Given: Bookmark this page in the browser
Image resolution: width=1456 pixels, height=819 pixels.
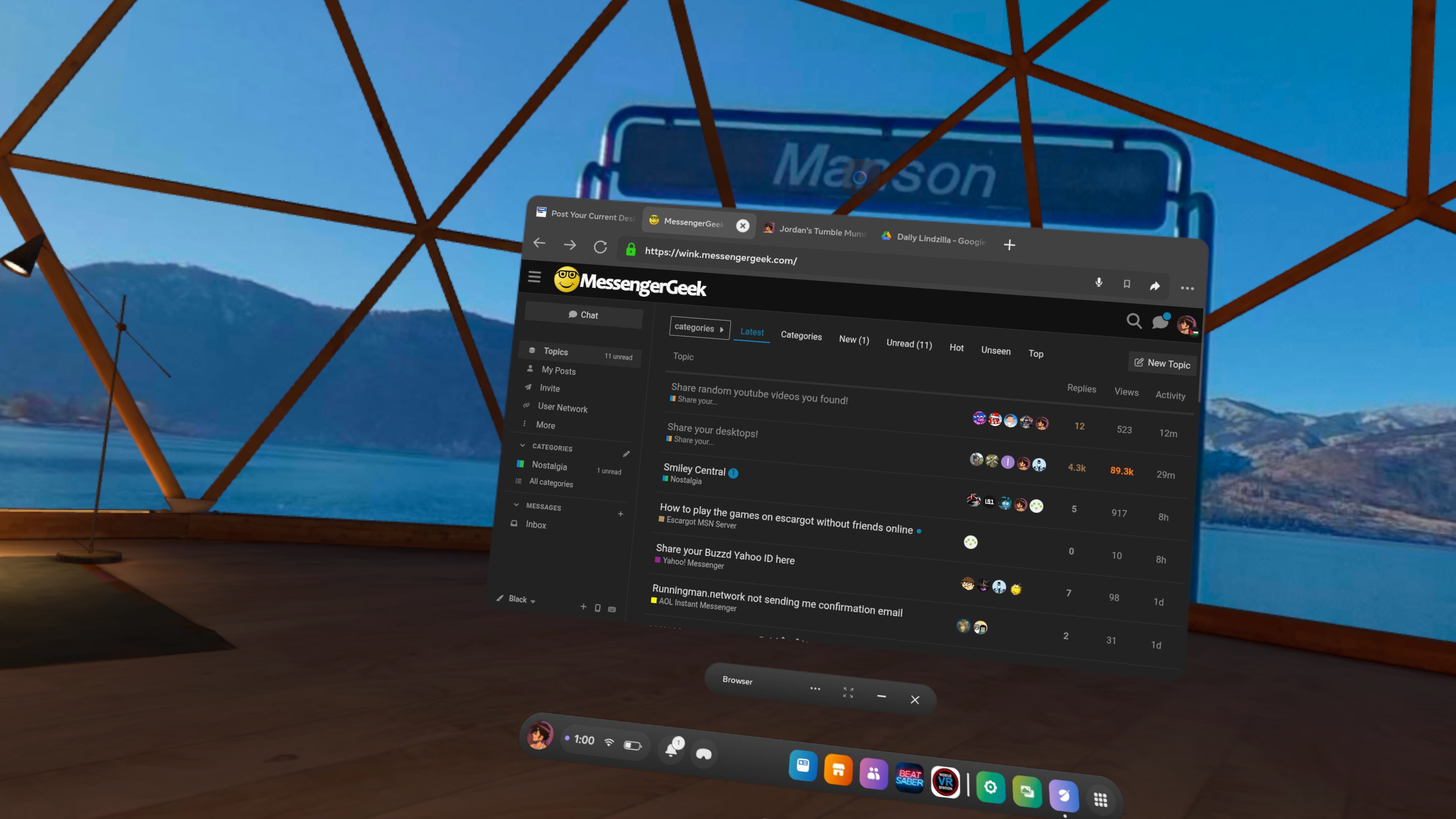Looking at the screenshot, I should [1127, 284].
